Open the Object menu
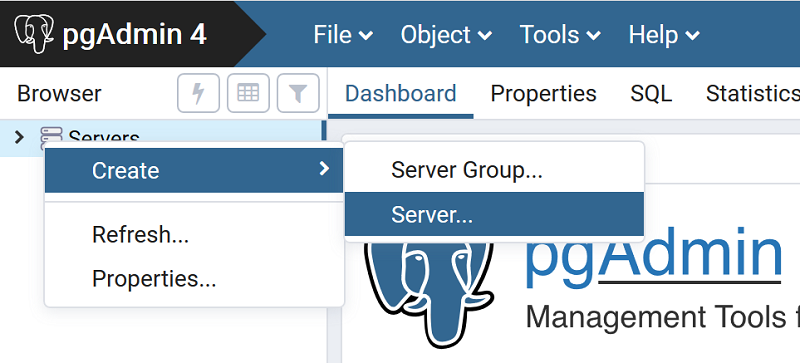The height and width of the screenshot is (363, 800). tap(446, 35)
